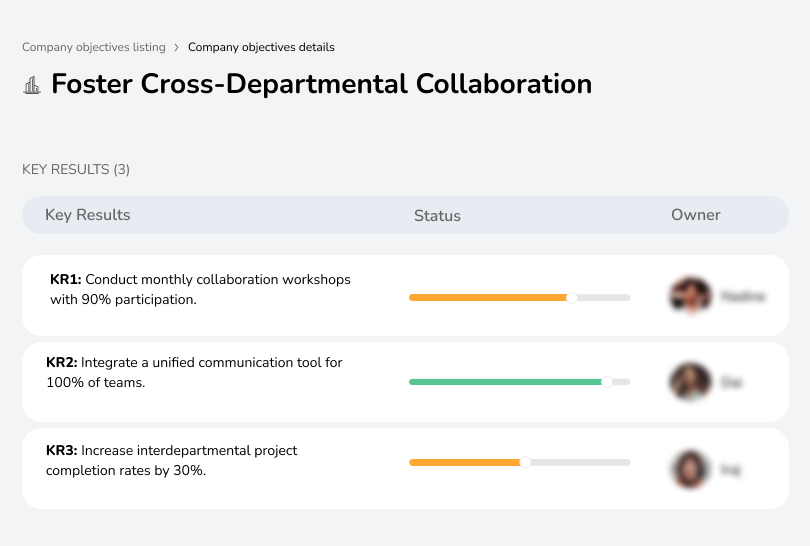Open the KR2 unified communication tool row text
This screenshot has width=810, height=546.
pyautogui.click(x=194, y=372)
